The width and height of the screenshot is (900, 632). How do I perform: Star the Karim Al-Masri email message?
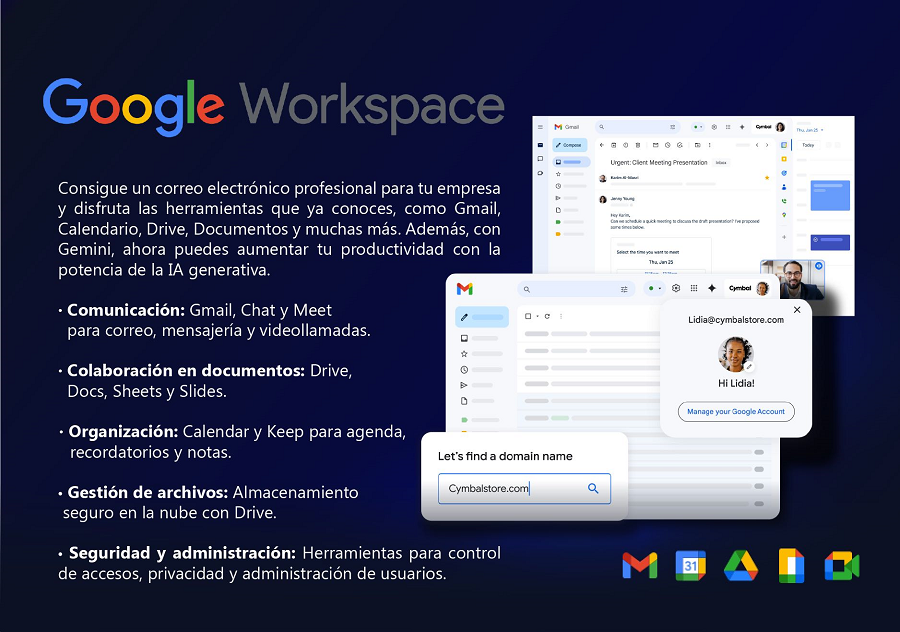(767, 177)
